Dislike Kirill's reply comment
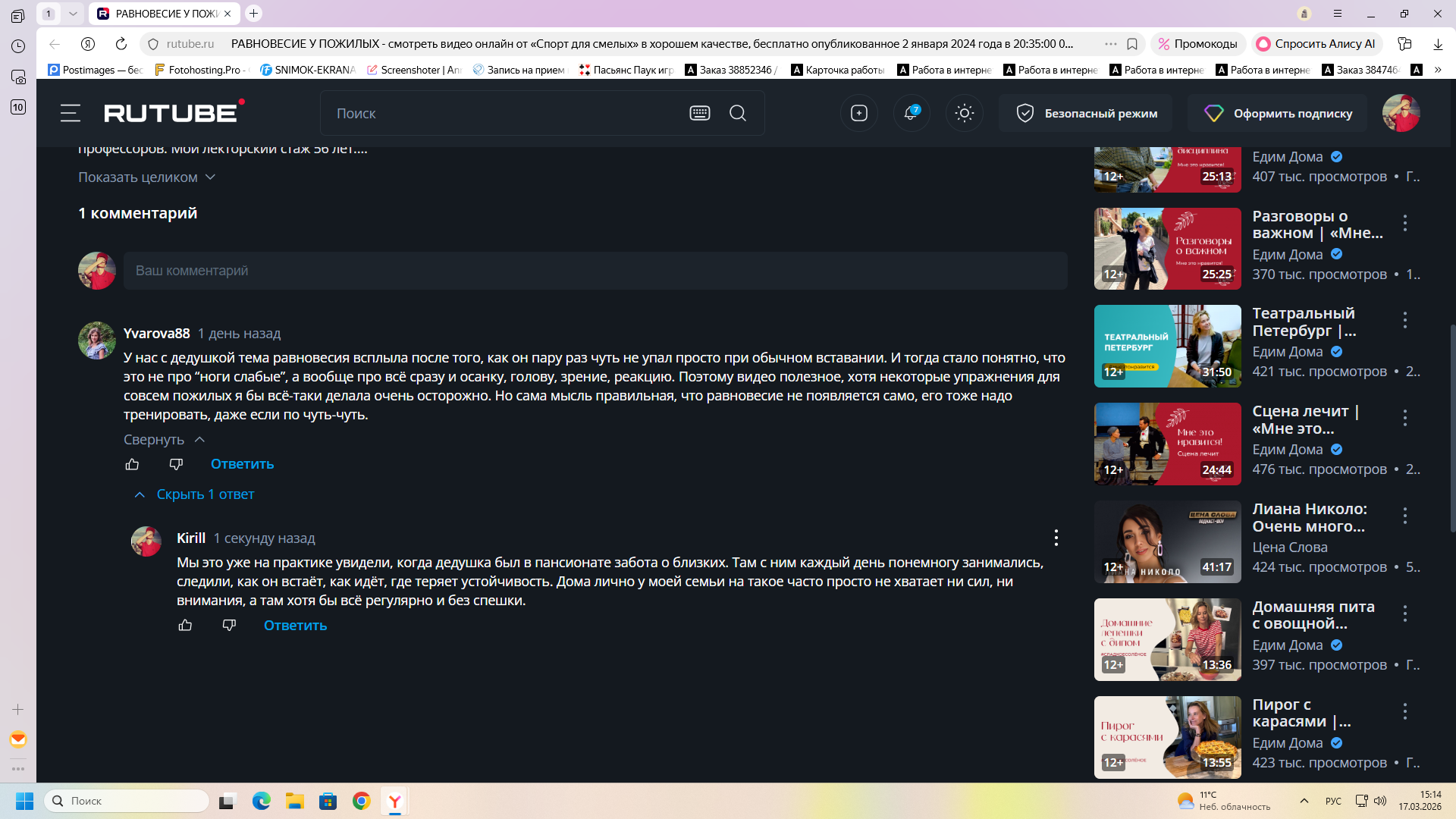Image resolution: width=1456 pixels, height=819 pixels. (229, 625)
